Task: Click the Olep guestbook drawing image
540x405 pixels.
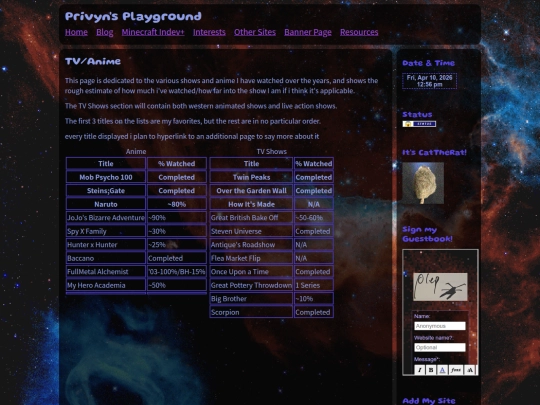Action: [440, 287]
